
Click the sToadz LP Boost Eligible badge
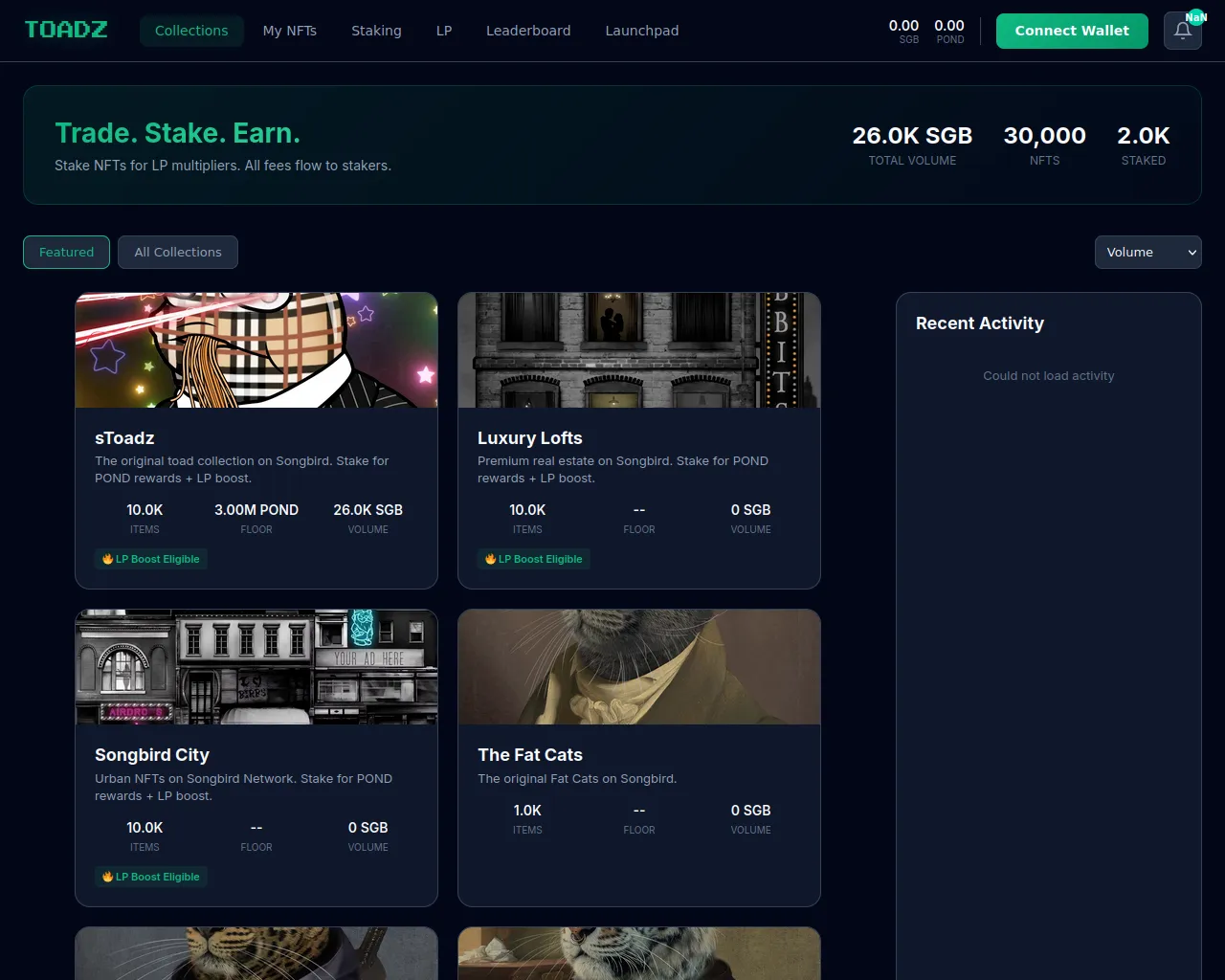coord(151,559)
